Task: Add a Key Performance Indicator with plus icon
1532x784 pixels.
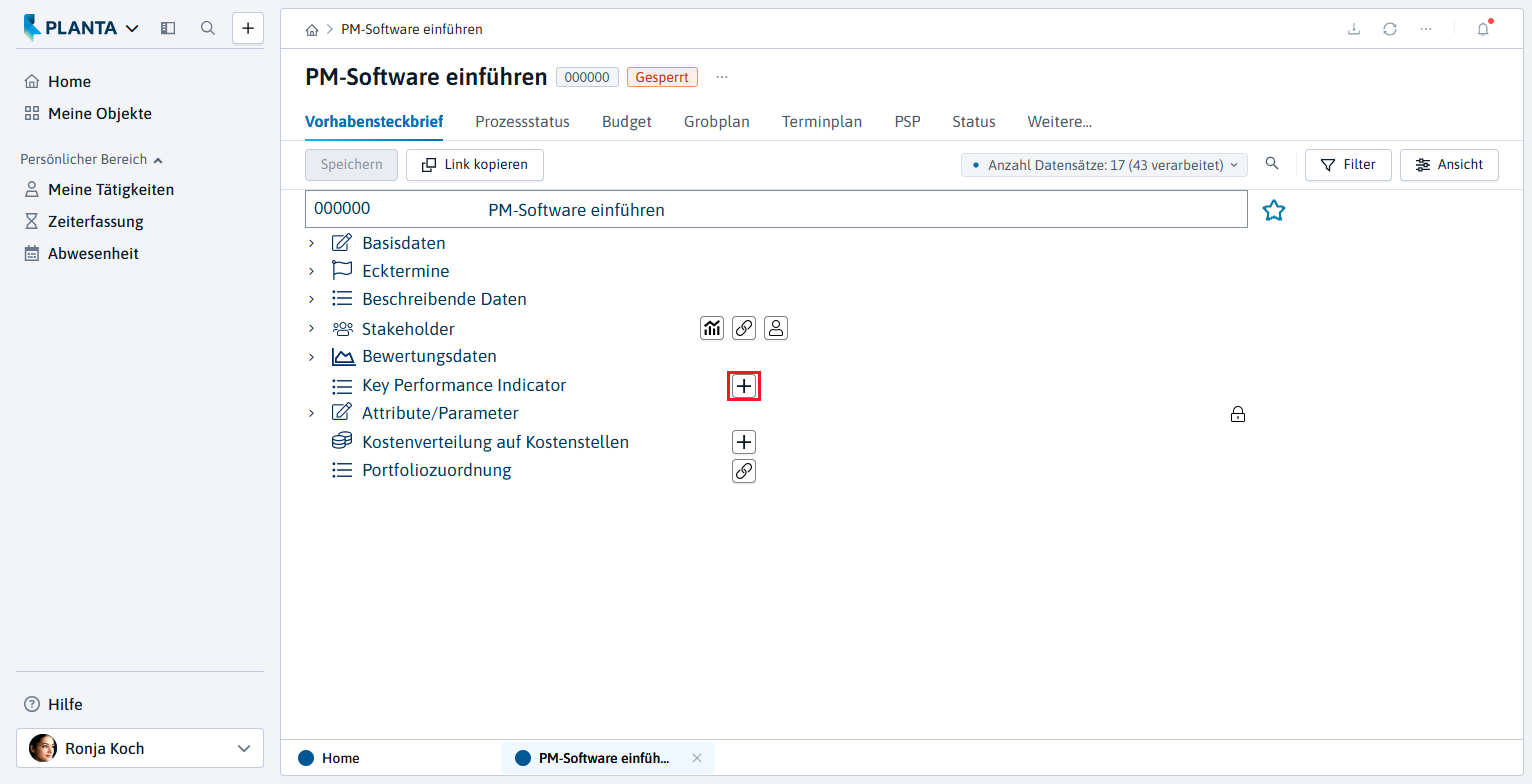Action: (x=744, y=386)
